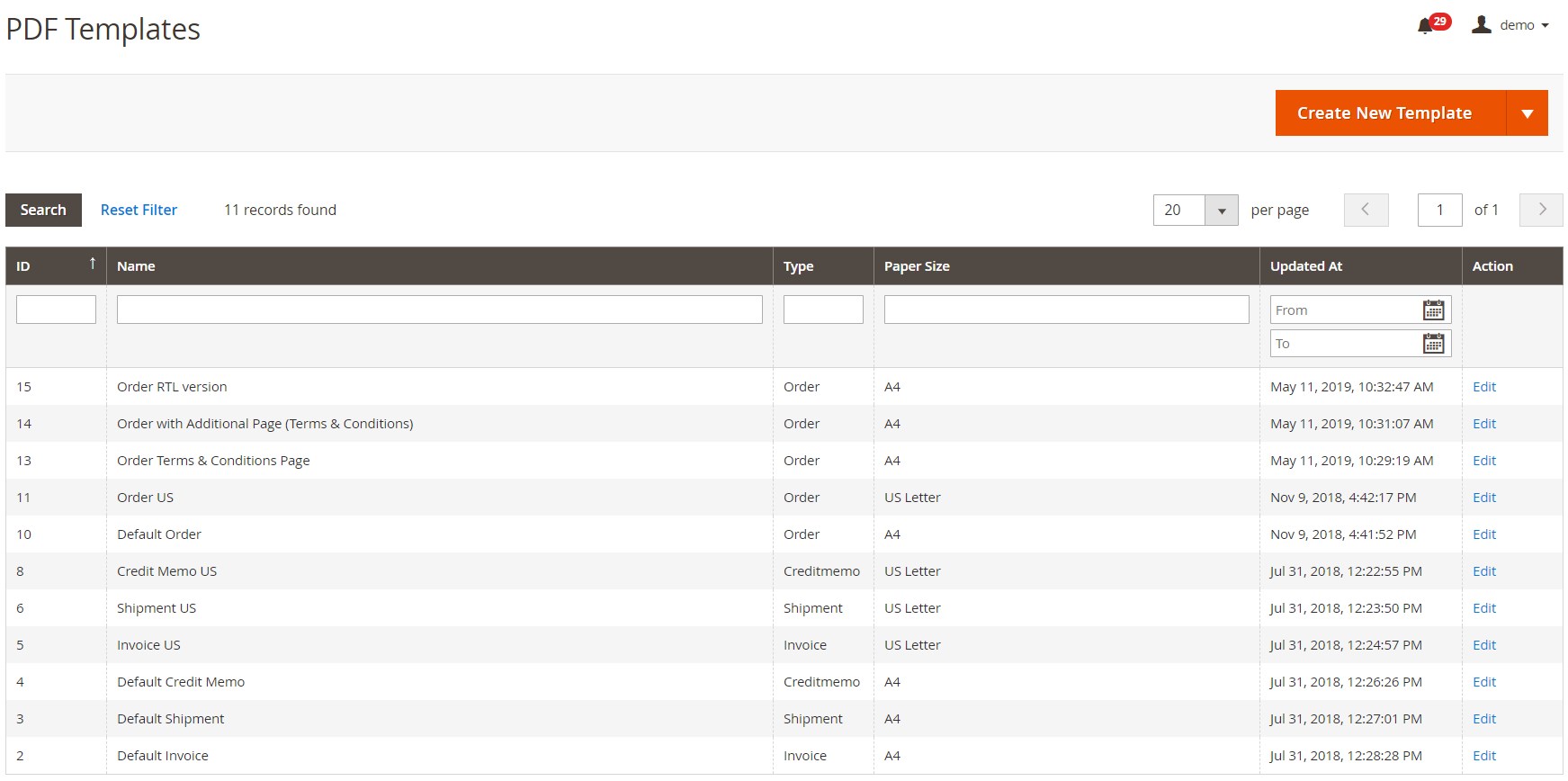1568x781 pixels.
Task: Open the per page count dropdown
Action: click(x=1221, y=211)
